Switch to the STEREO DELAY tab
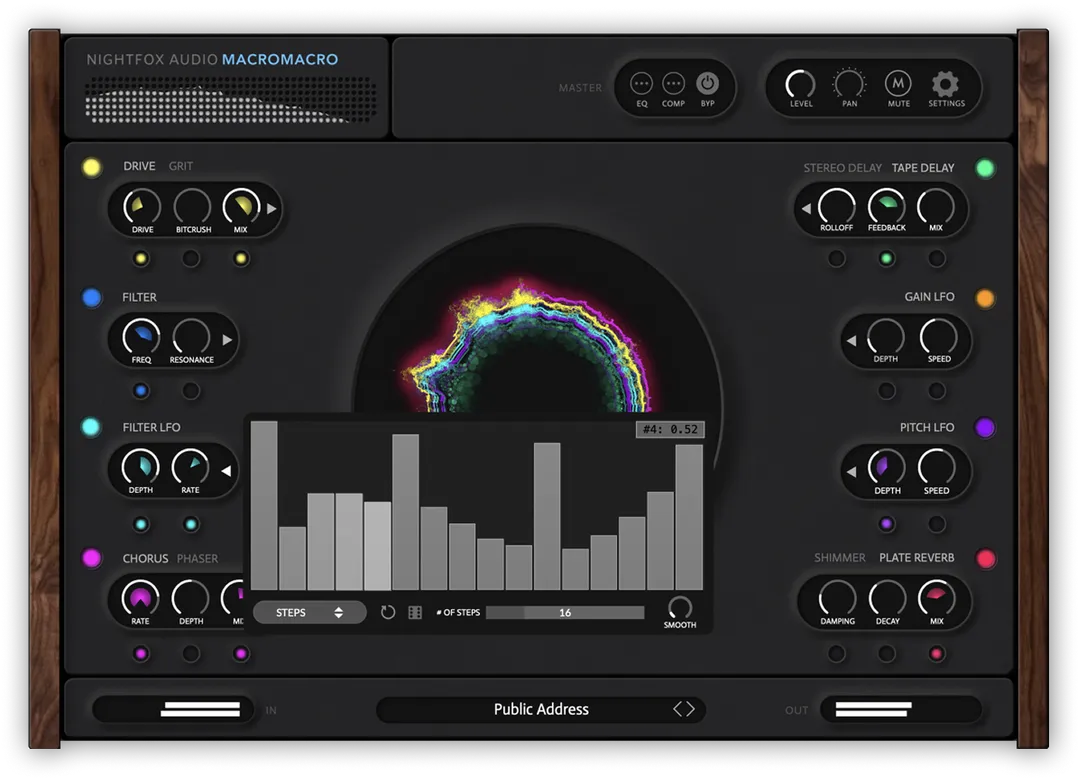This screenshot has width=1080, height=780. click(x=842, y=168)
